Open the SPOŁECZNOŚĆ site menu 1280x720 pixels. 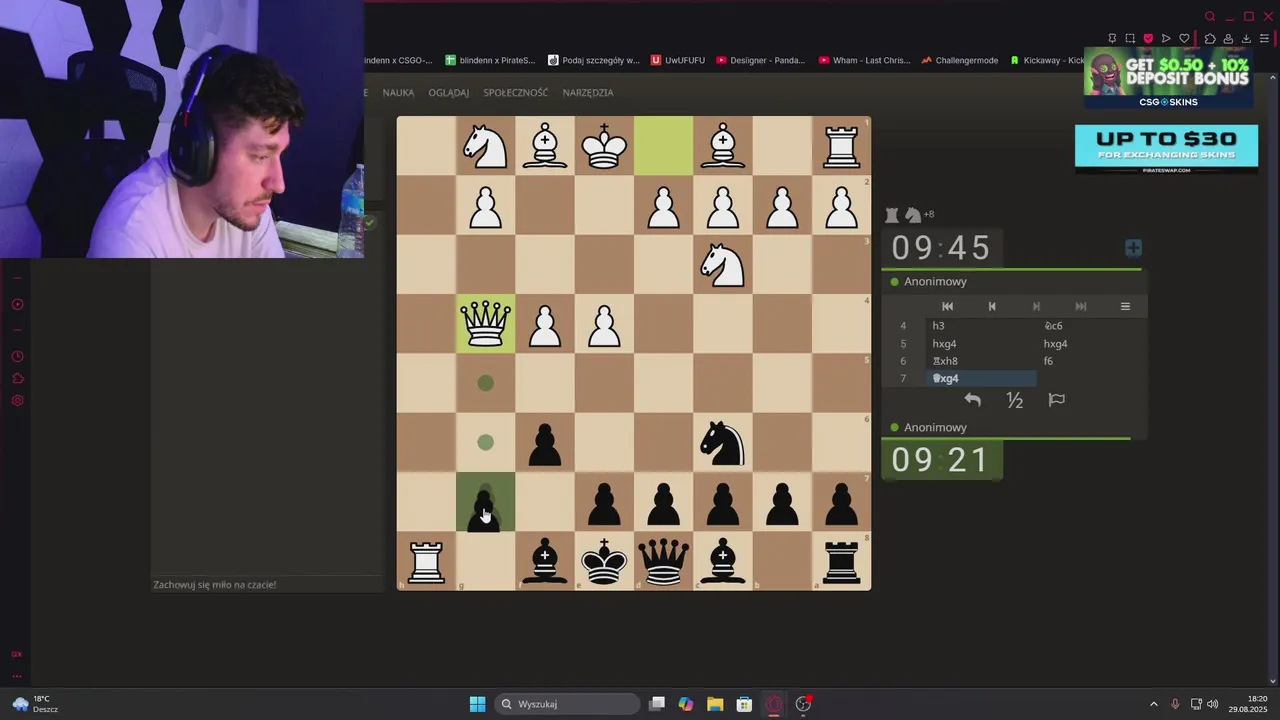[x=515, y=93]
